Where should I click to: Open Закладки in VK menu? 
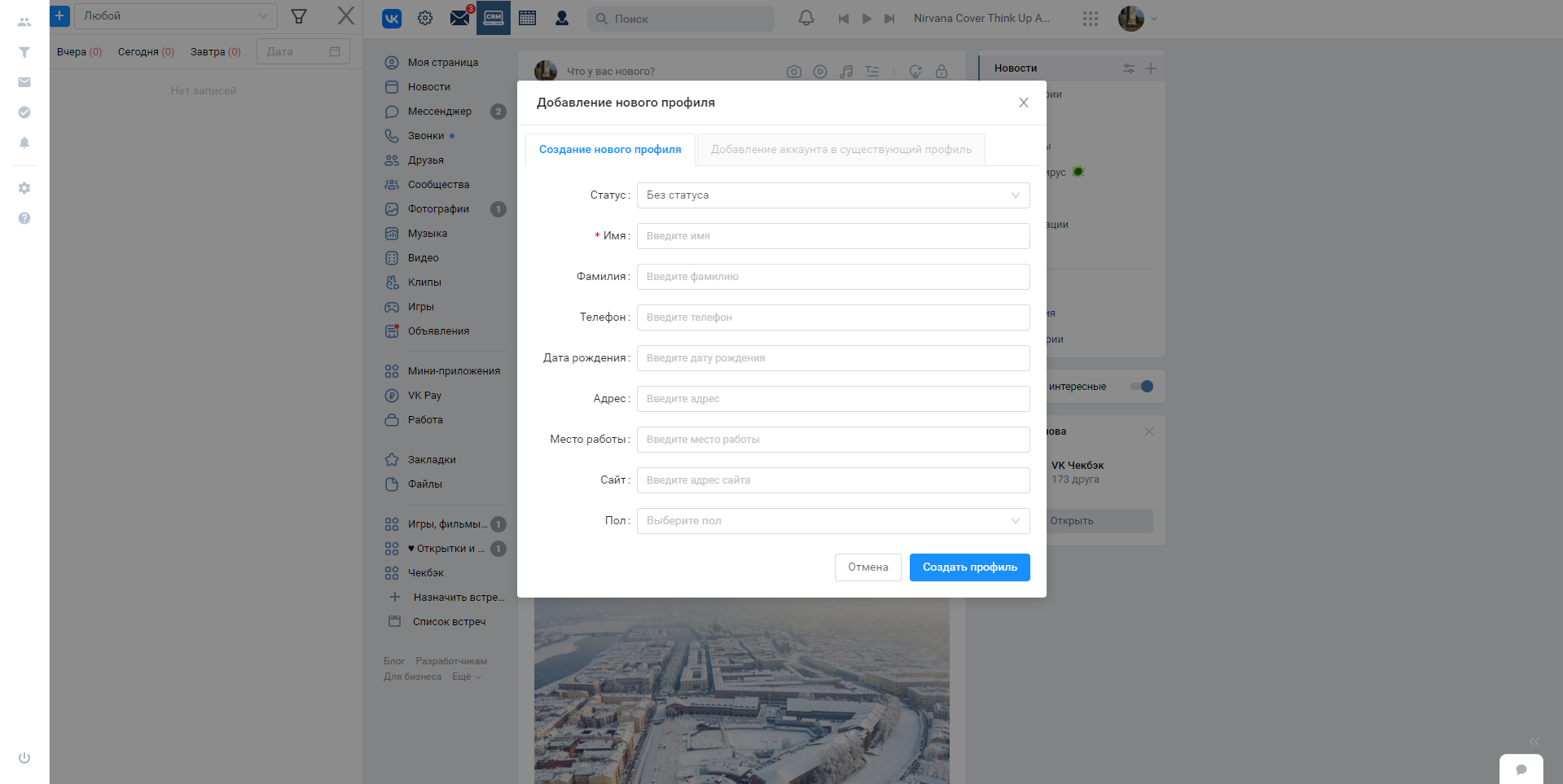pos(432,460)
